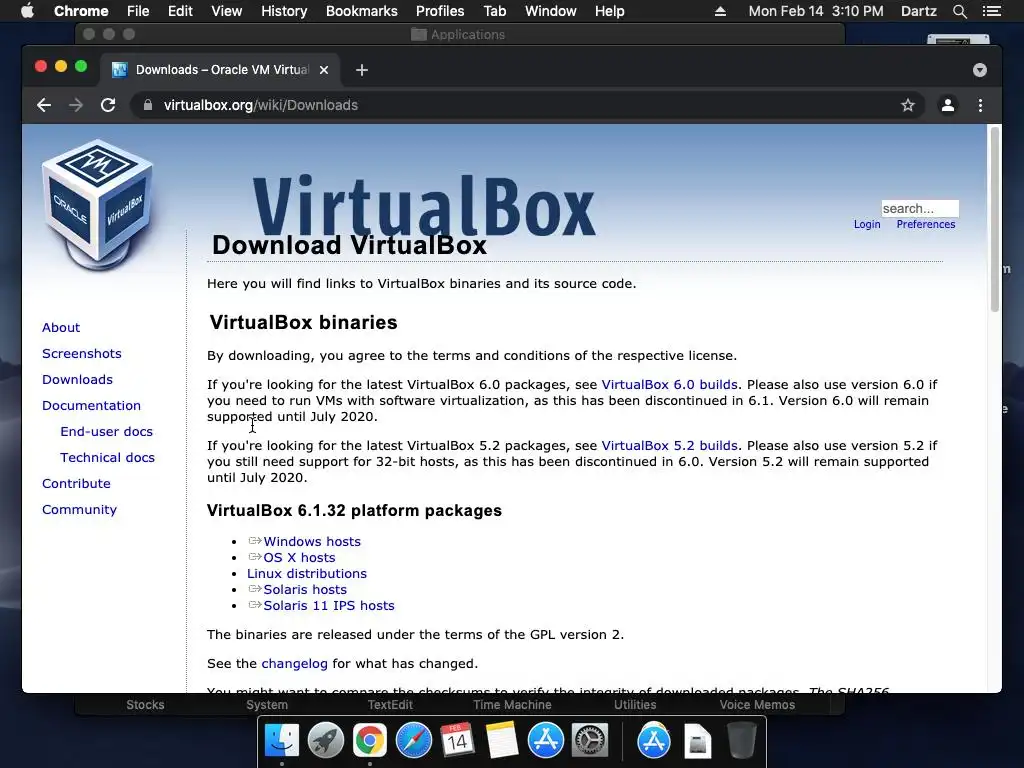Launch Launchpad rocket icon in Dock

click(x=326, y=741)
